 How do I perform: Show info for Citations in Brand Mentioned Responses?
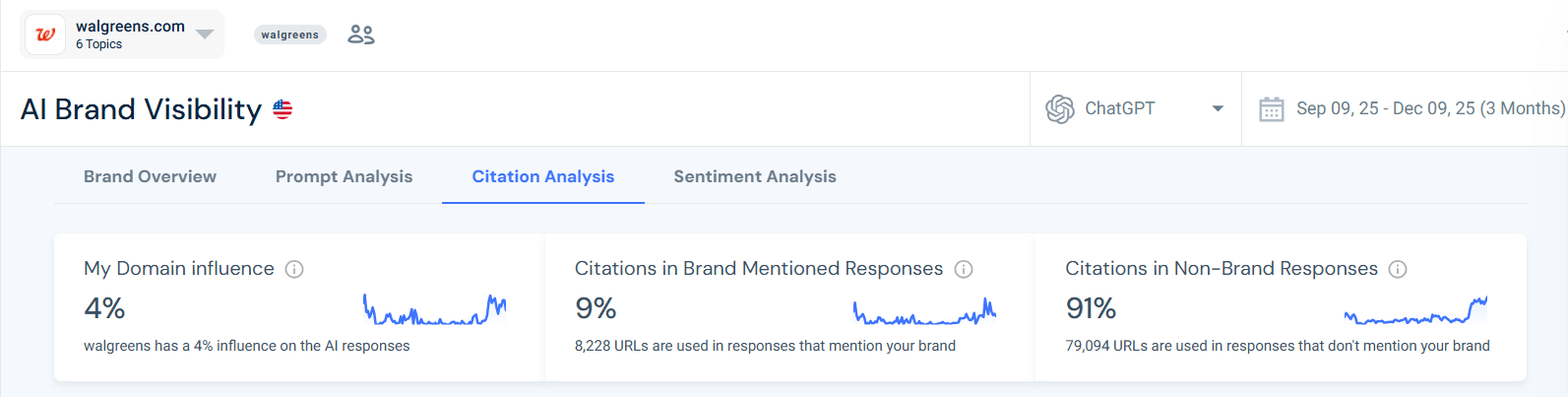(x=964, y=269)
